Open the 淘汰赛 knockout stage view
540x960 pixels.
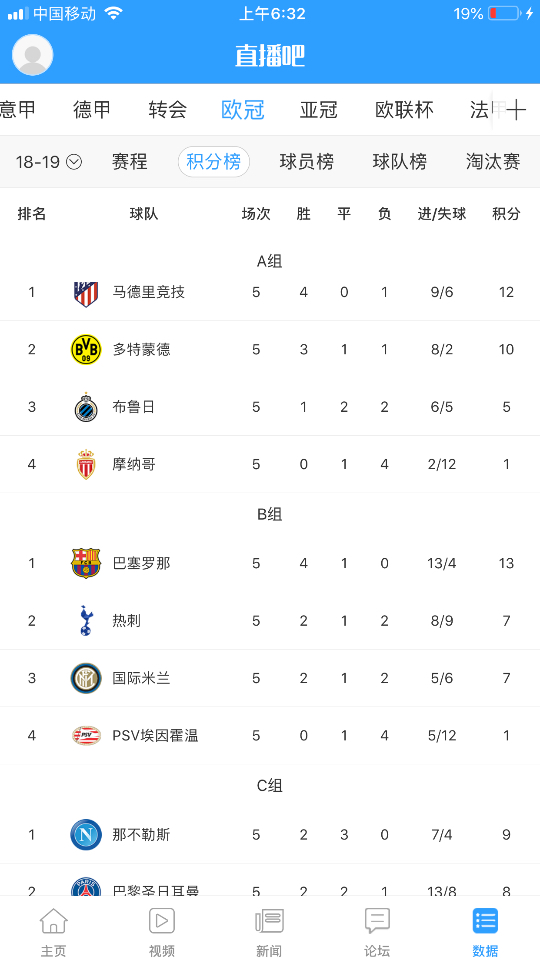[x=493, y=162]
